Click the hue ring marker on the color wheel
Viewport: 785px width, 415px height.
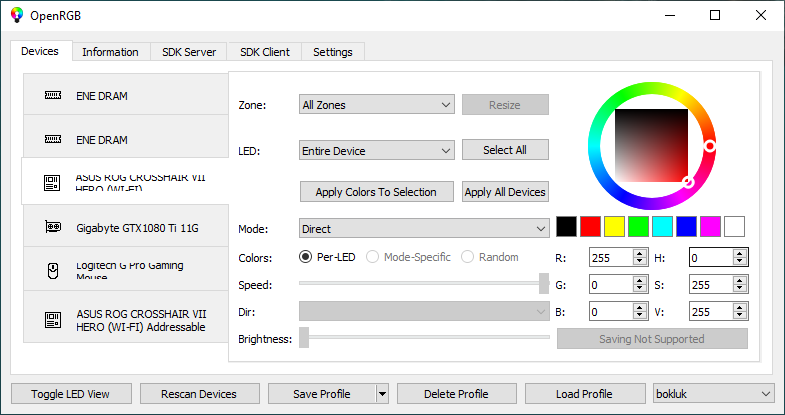tap(709, 146)
